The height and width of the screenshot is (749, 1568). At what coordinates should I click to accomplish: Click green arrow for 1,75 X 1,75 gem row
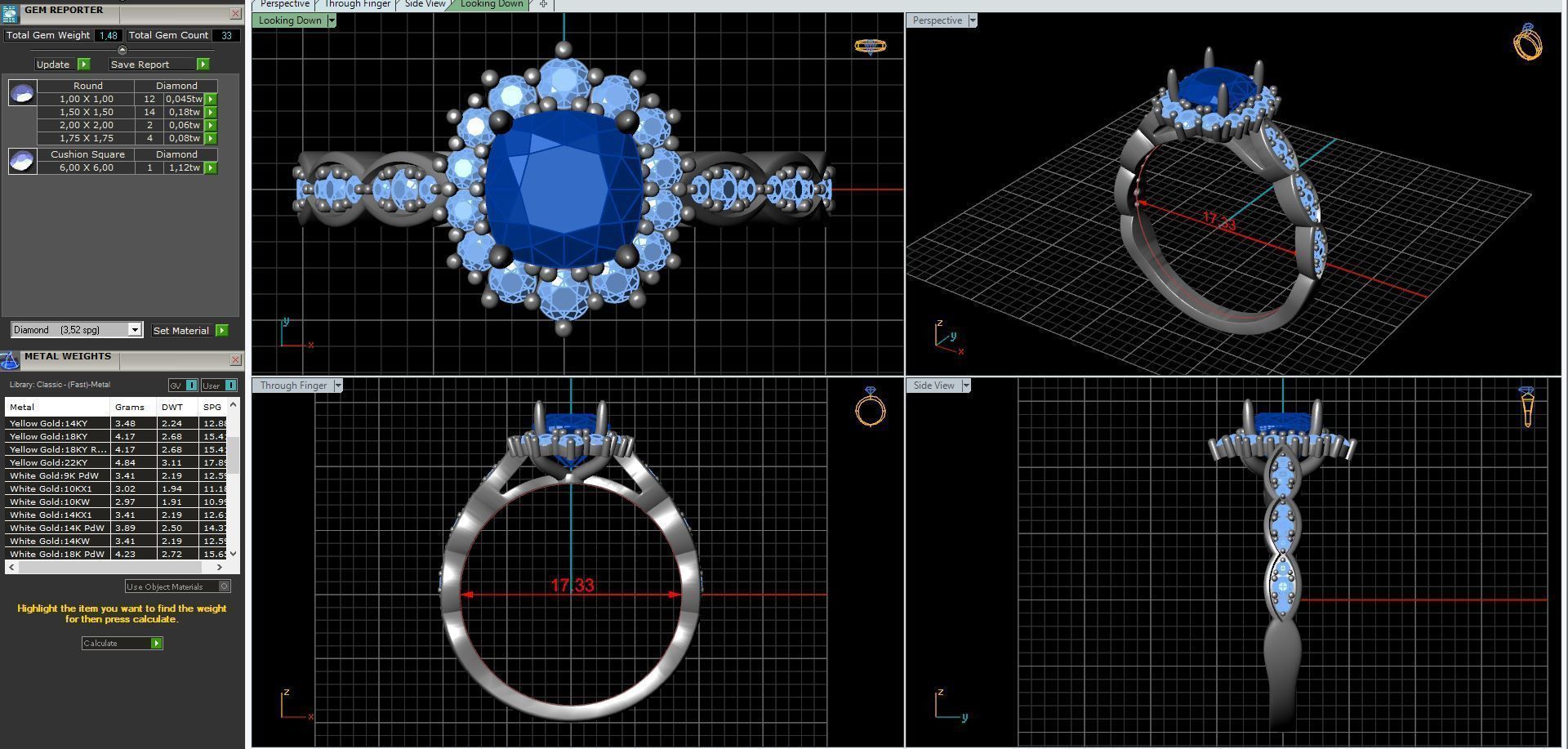tap(211, 138)
